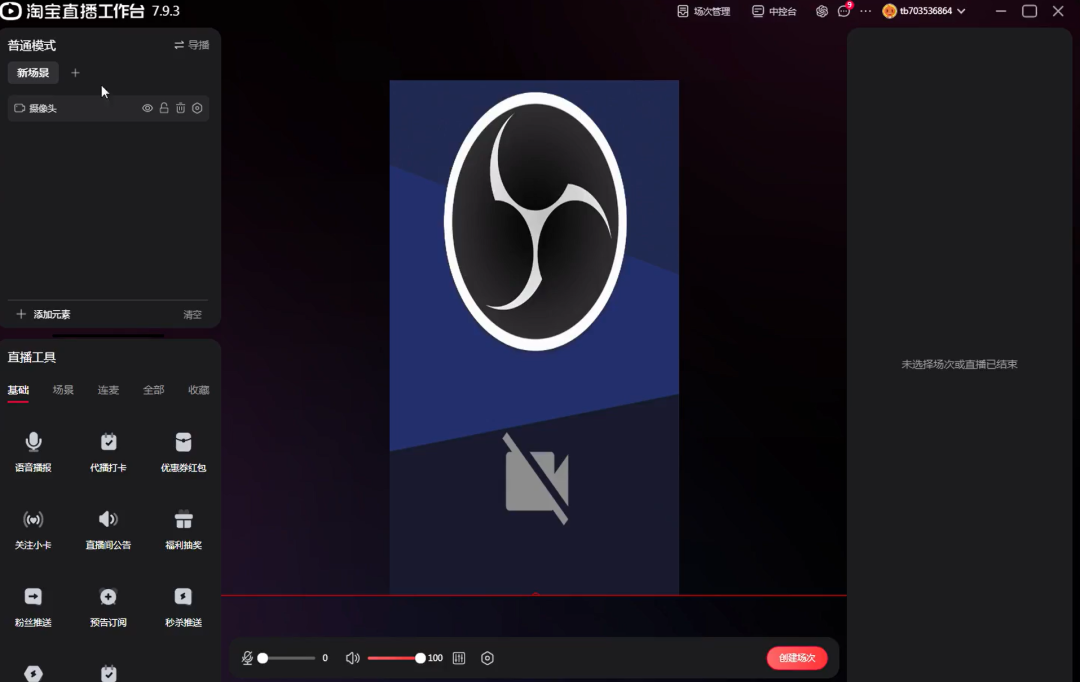Switch to the 全部 tools tab
This screenshot has width=1080, height=682.
coord(154,390)
